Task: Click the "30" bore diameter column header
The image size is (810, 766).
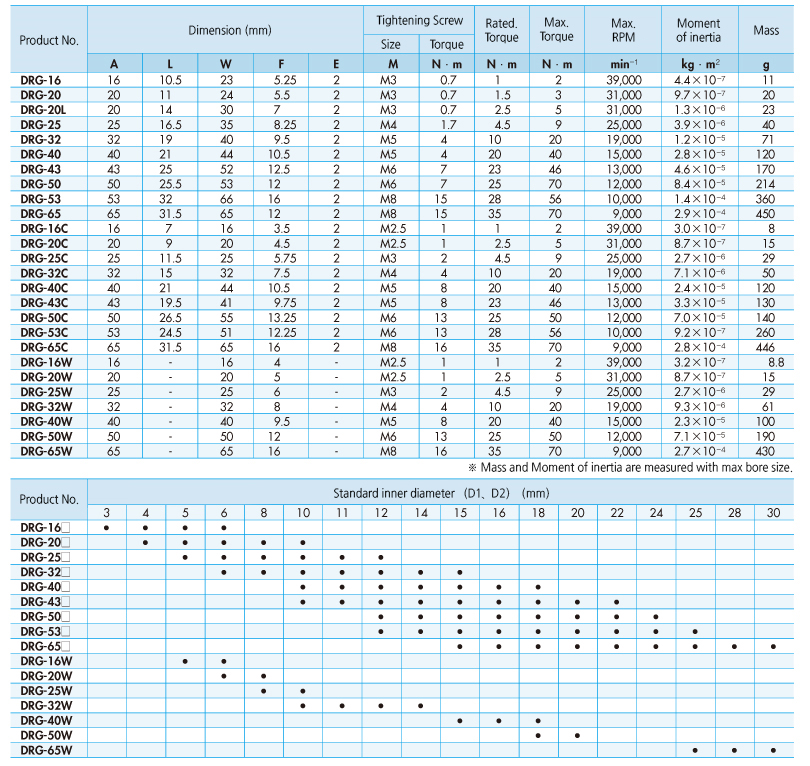Action: pyautogui.click(x=773, y=513)
